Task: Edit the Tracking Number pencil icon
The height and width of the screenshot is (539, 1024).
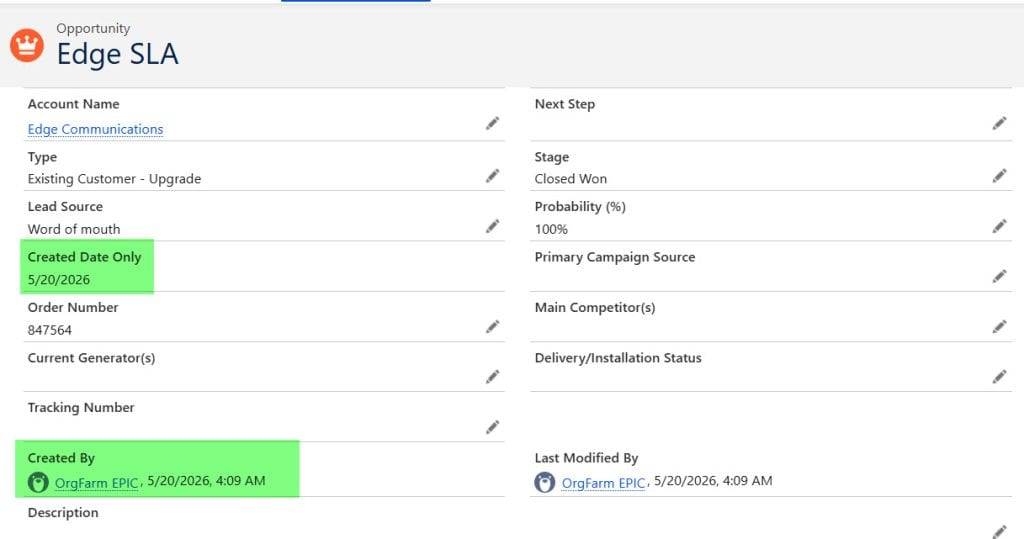Action: click(x=492, y=427)
